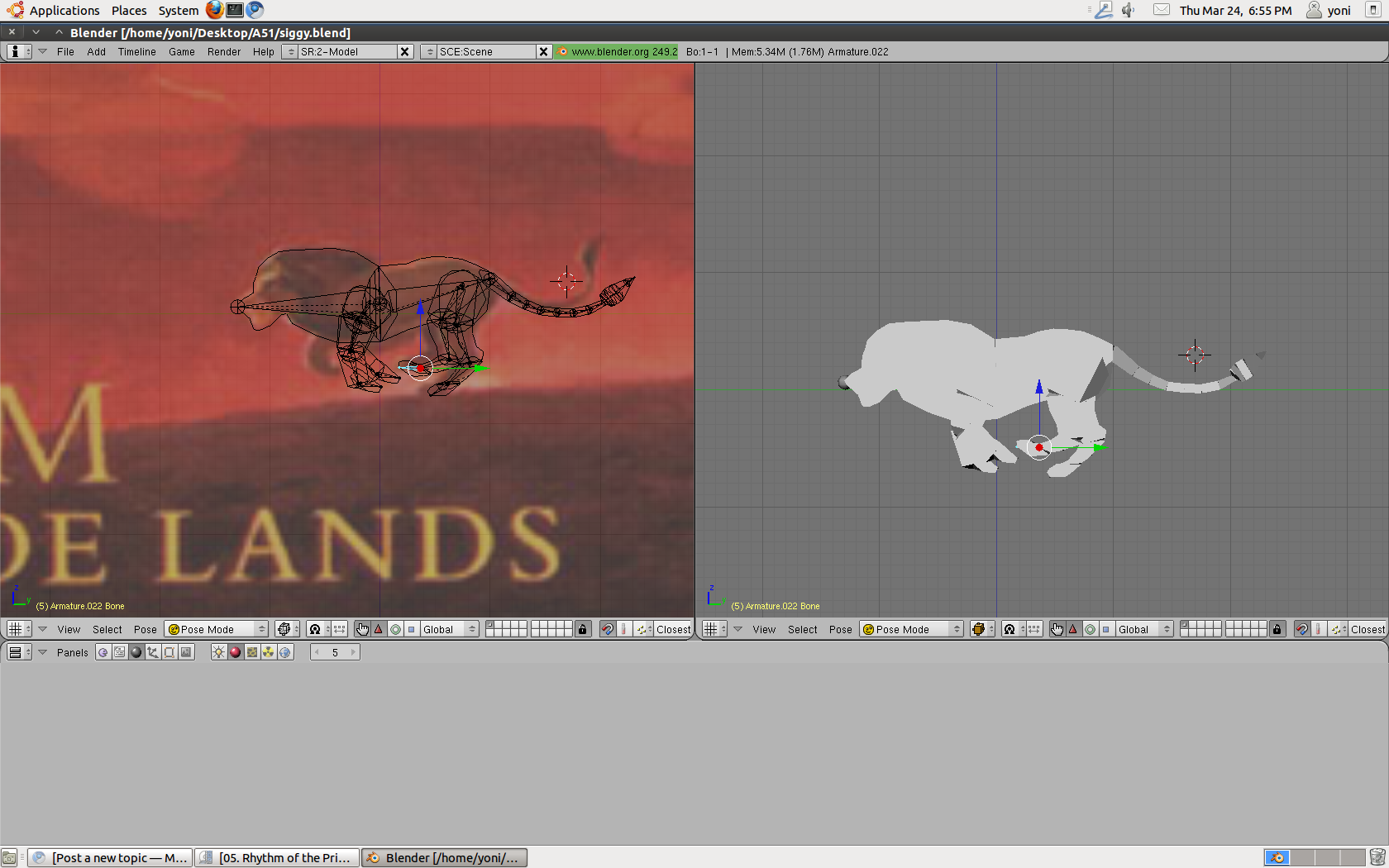Image resolution: width=1389 pixels, height=868 pixels.
Task: Open the Radiosity buttons yellow icon
Action: [x=269, y=652]
